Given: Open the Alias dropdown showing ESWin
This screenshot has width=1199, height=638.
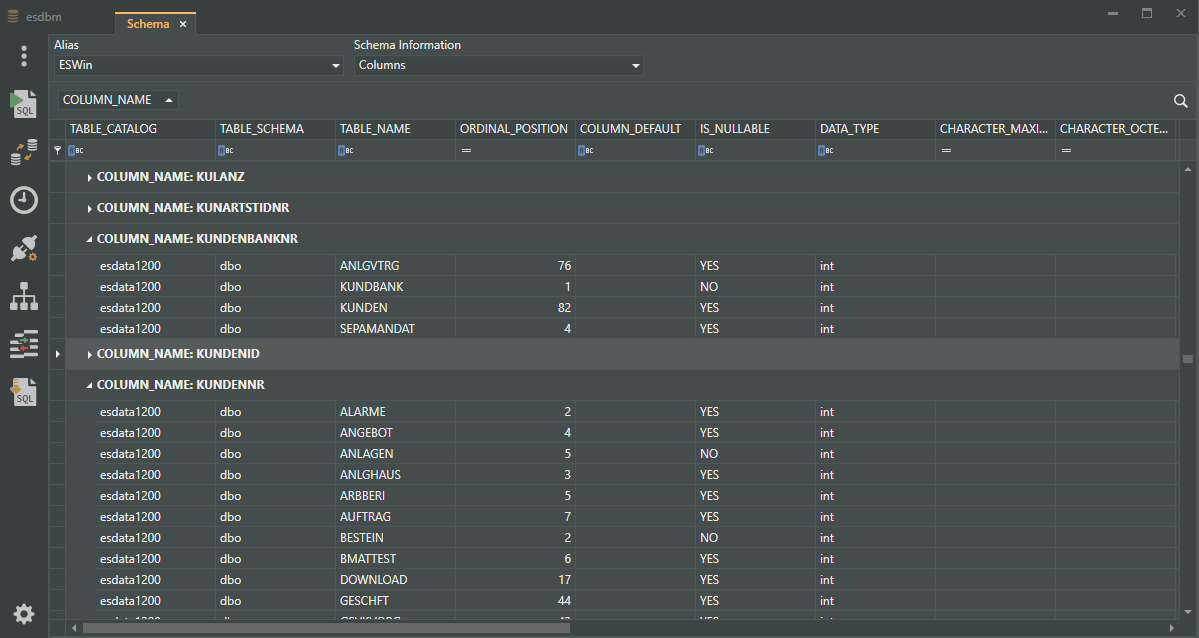Looking at the screenshot, I should (x=198, y=66).
